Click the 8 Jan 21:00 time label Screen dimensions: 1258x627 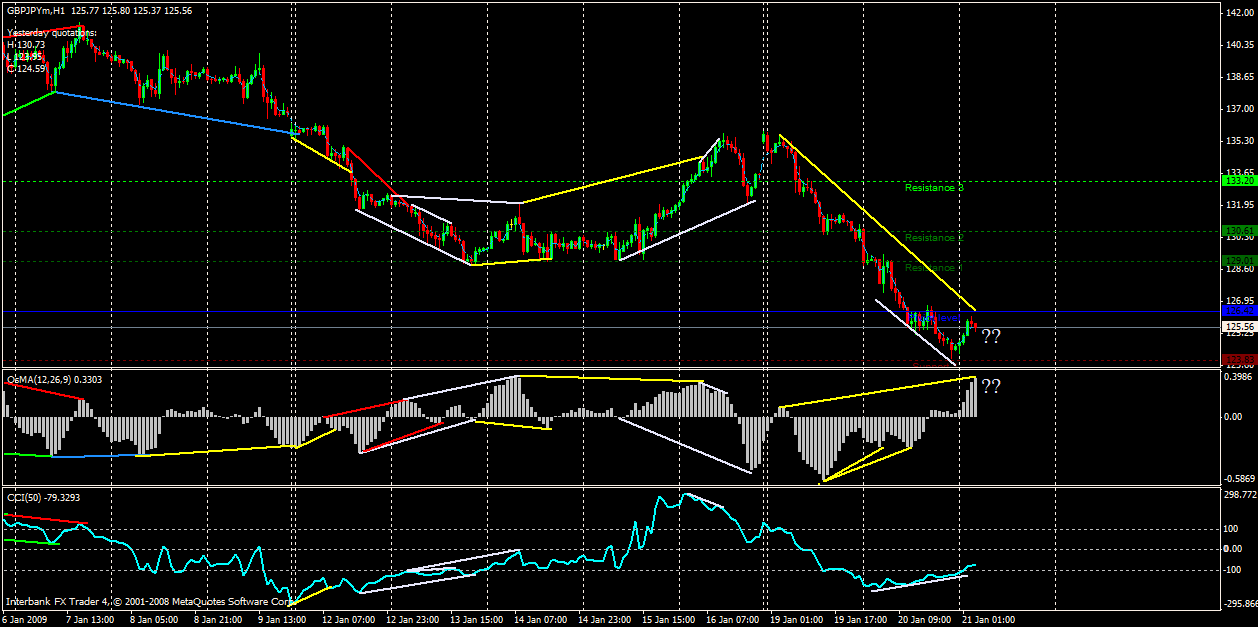click(x=217, y=619)
